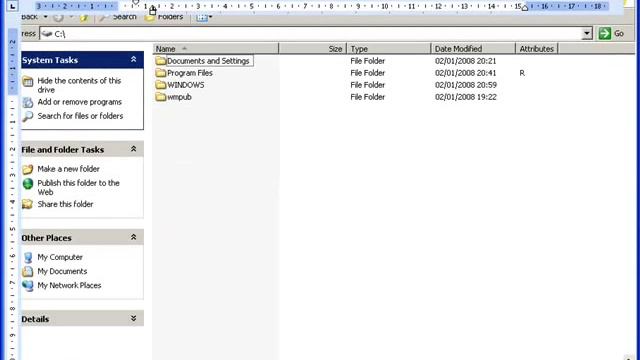Click the magnifier icon for Search for files or folders

[28, 116]
